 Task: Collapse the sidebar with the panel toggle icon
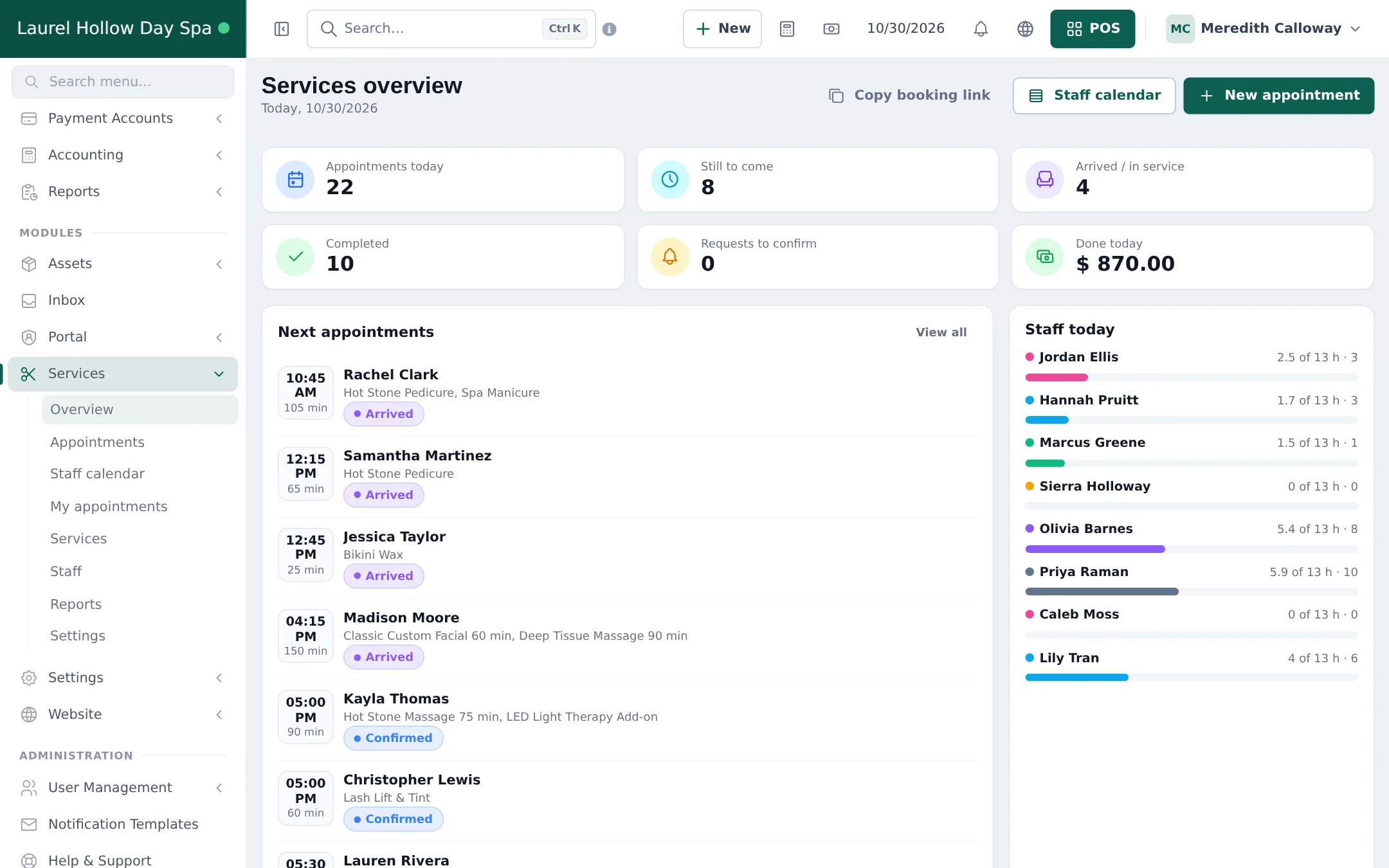[282, 29]
